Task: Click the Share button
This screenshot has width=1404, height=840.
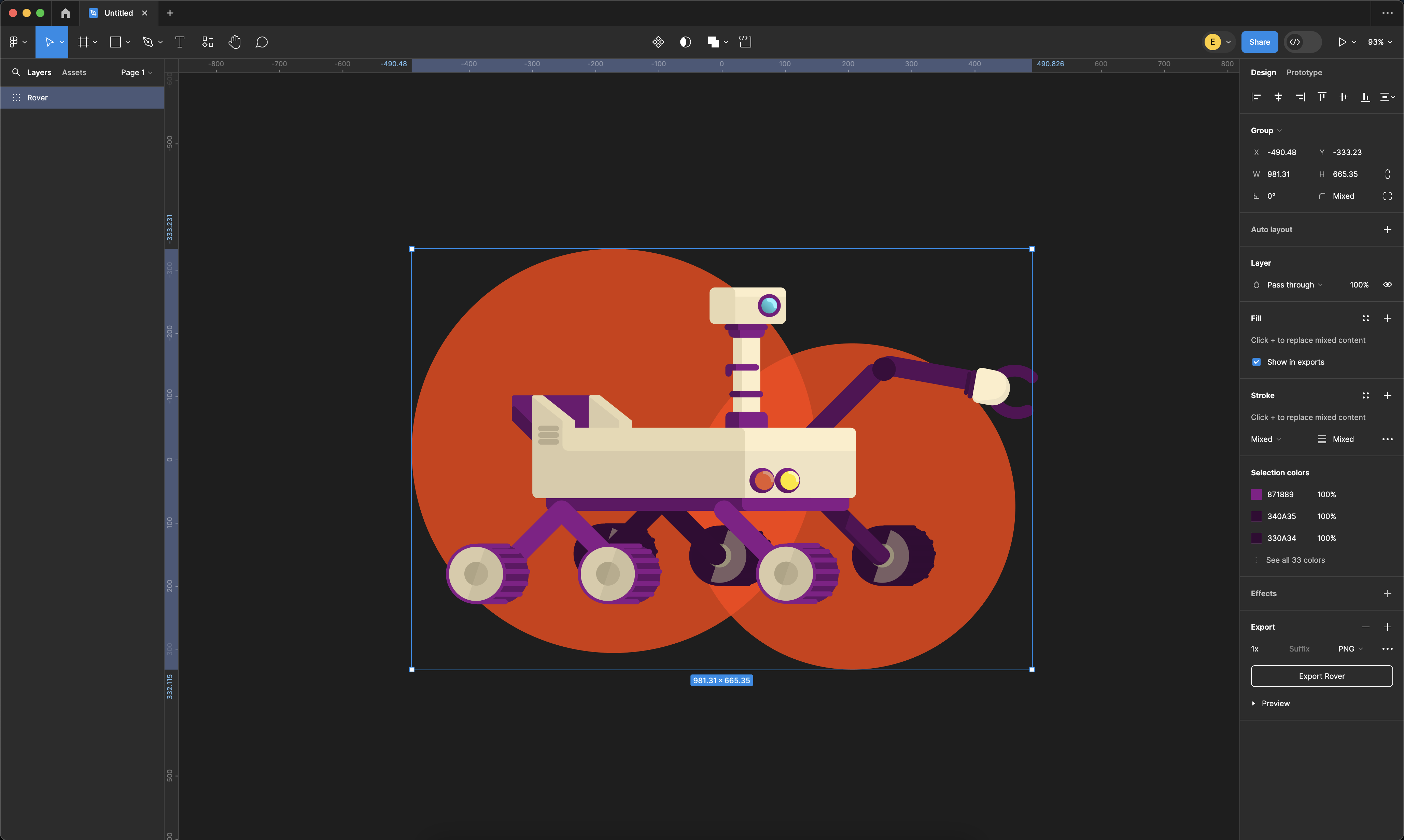Action: (1259, 42)
